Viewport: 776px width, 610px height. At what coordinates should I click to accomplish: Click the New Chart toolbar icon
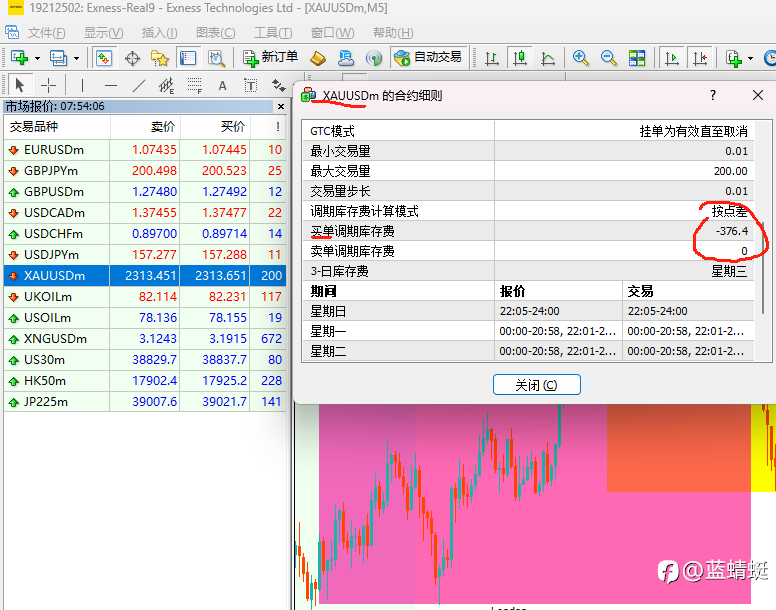click(x=19, y=58)
